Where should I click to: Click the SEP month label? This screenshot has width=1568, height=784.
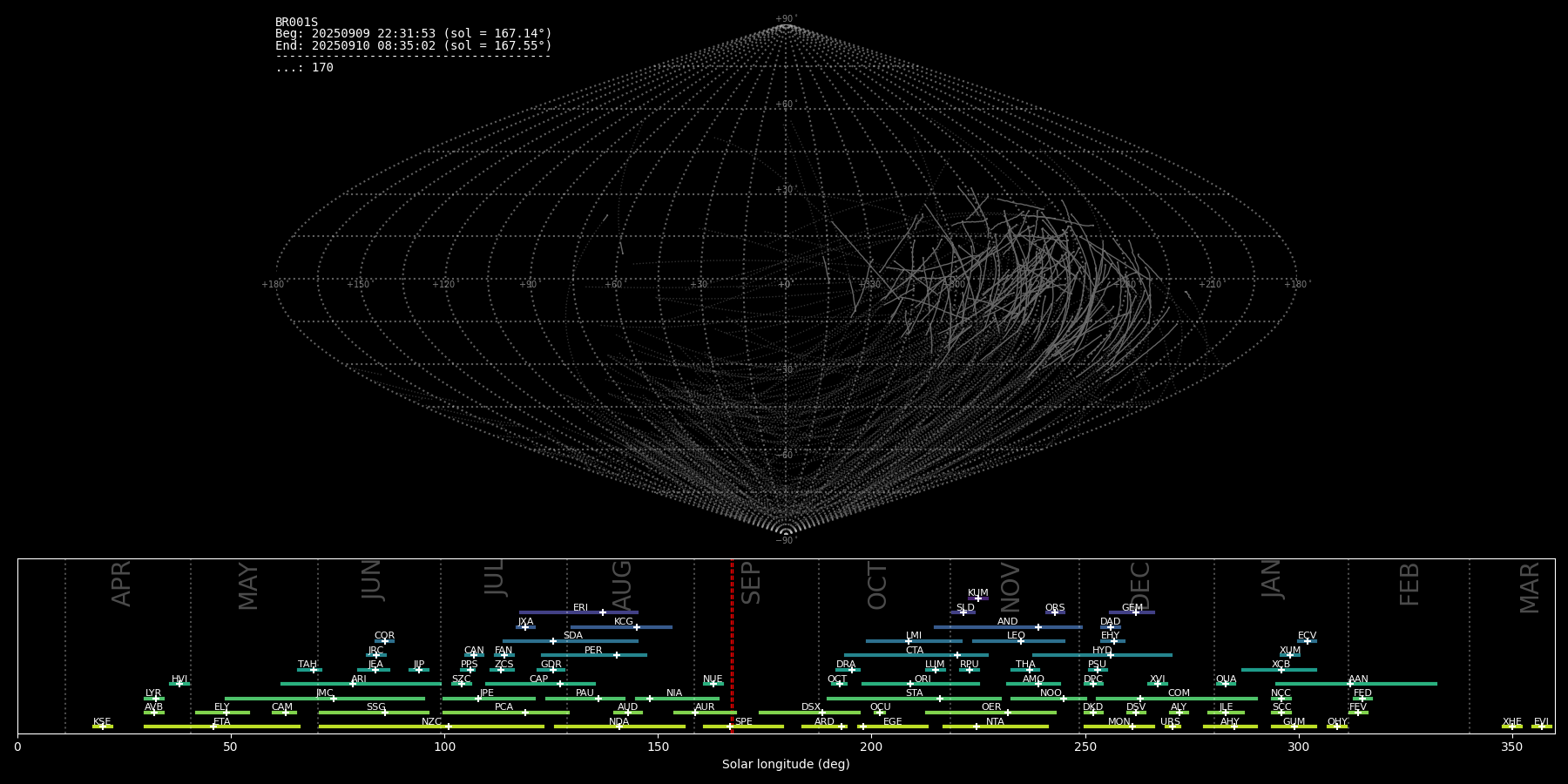point(750,583)
